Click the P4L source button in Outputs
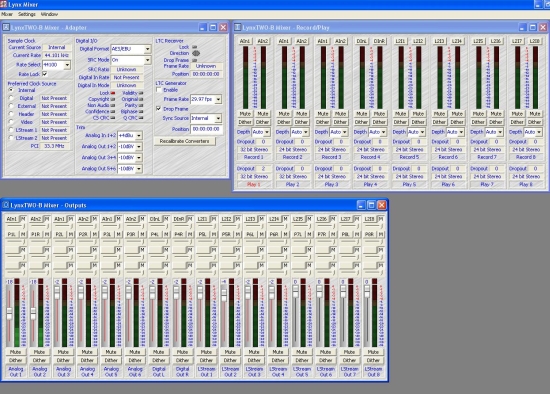The image size is (550, 394). point(155,234)
